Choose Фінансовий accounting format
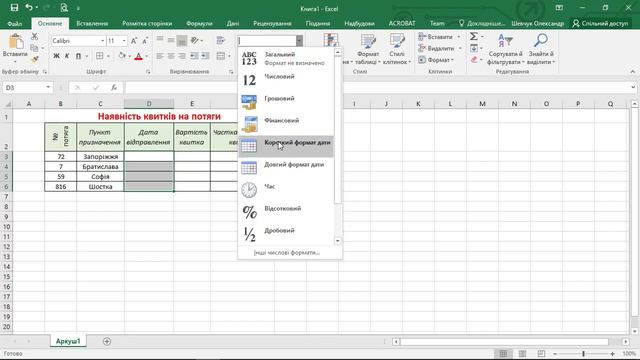640x360 pixels. coord(286,124)
